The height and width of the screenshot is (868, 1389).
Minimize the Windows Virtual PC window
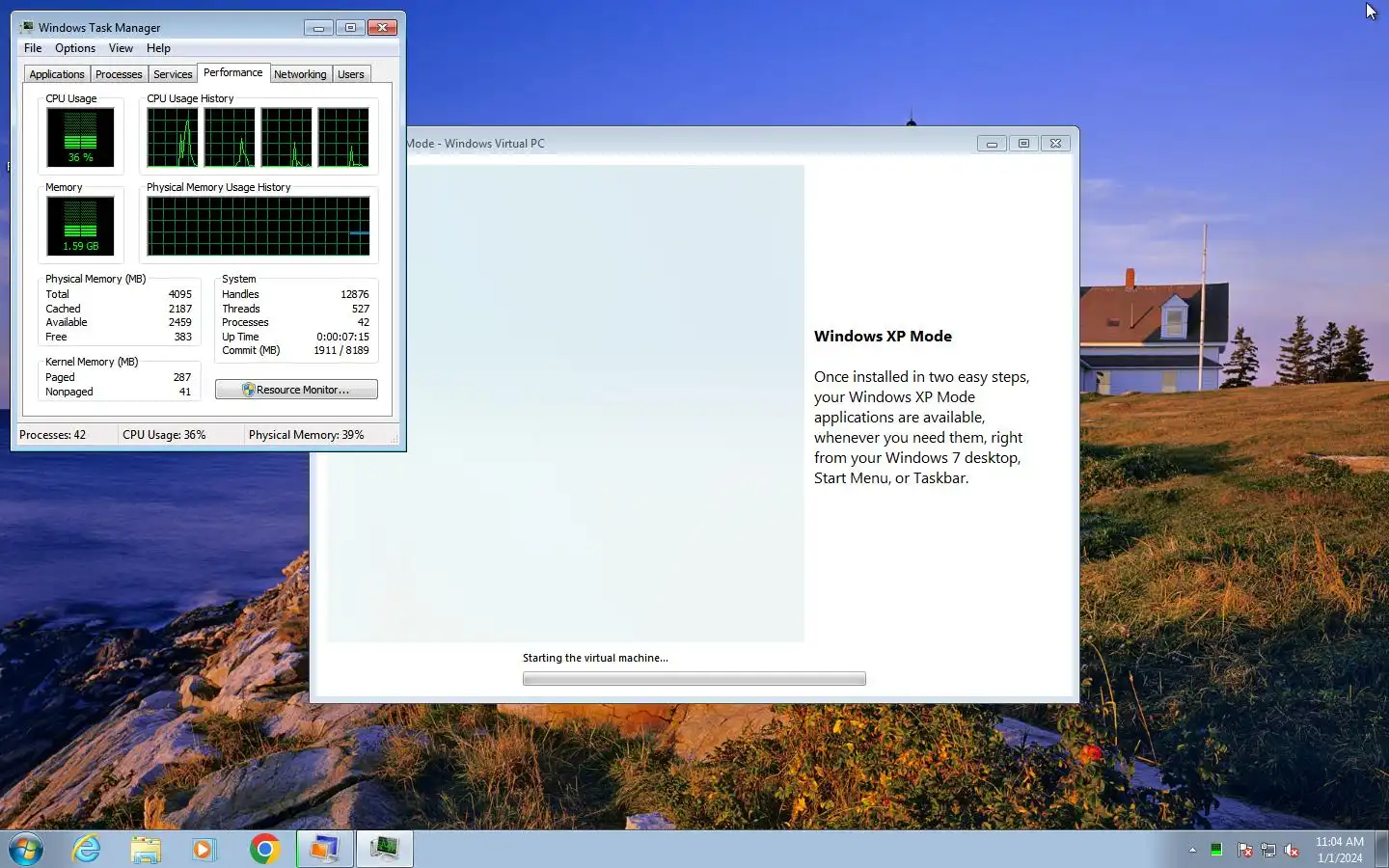(991, 144)
